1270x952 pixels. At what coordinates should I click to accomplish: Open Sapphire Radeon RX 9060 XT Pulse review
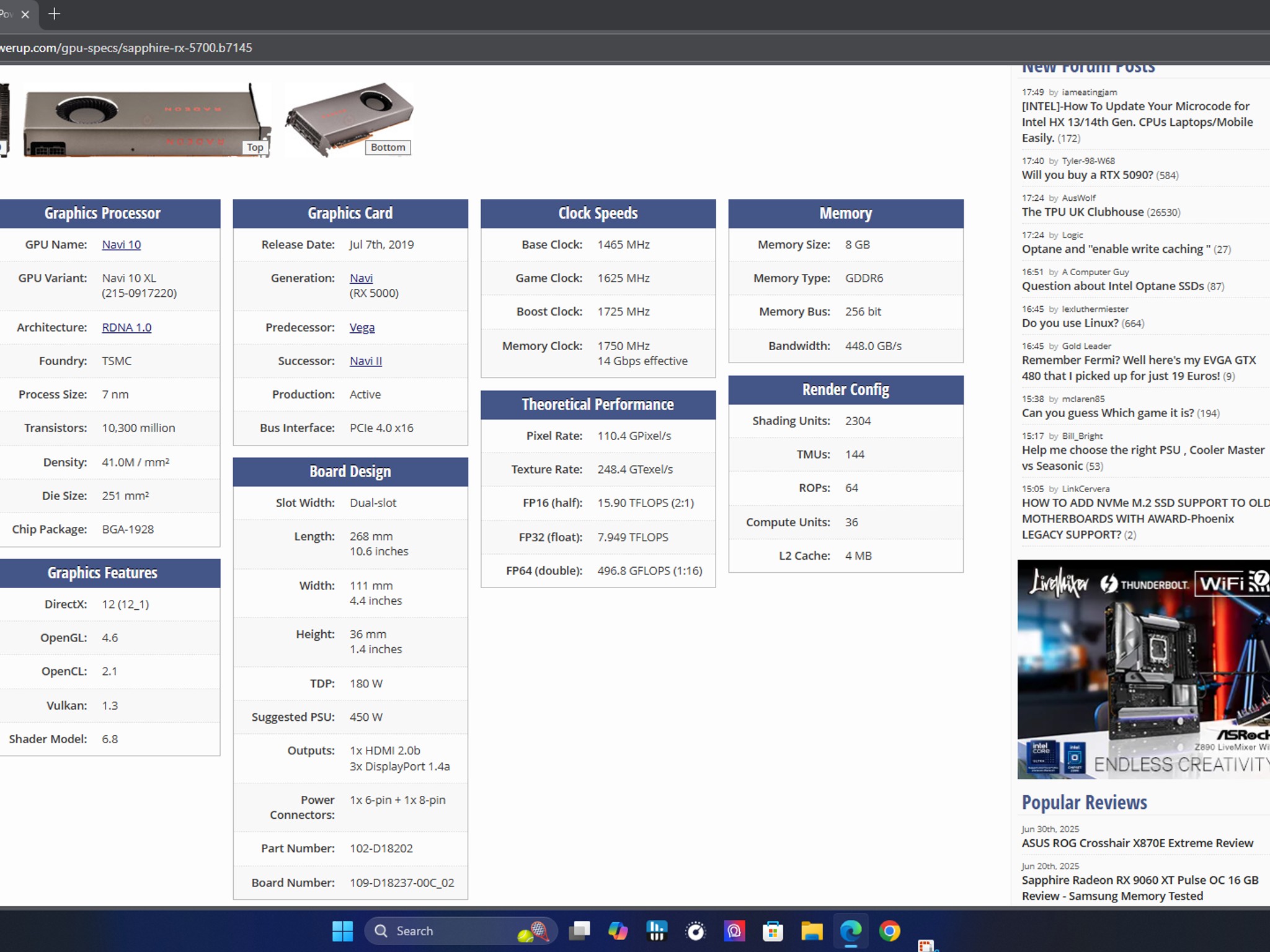click(x=1140, y=888)
